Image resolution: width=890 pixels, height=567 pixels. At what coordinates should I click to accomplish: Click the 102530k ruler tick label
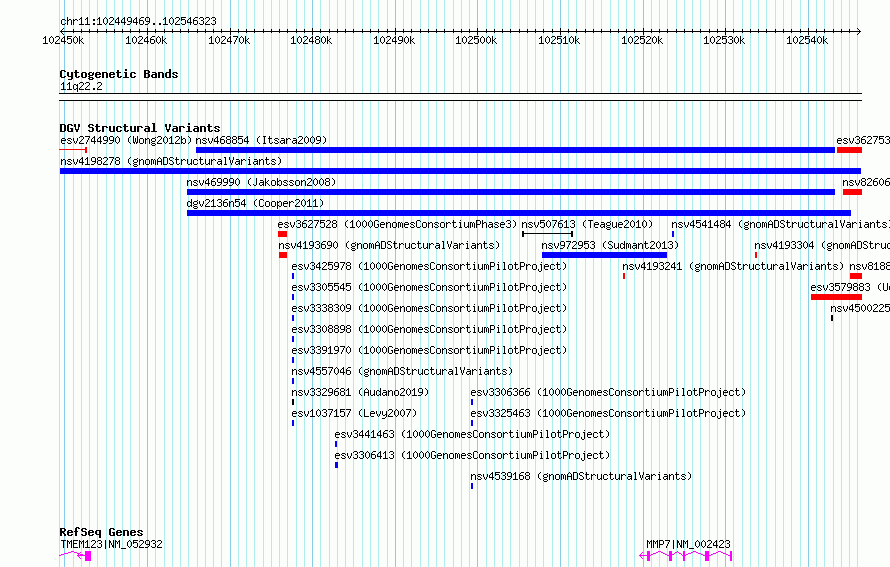tap(724, 40)
